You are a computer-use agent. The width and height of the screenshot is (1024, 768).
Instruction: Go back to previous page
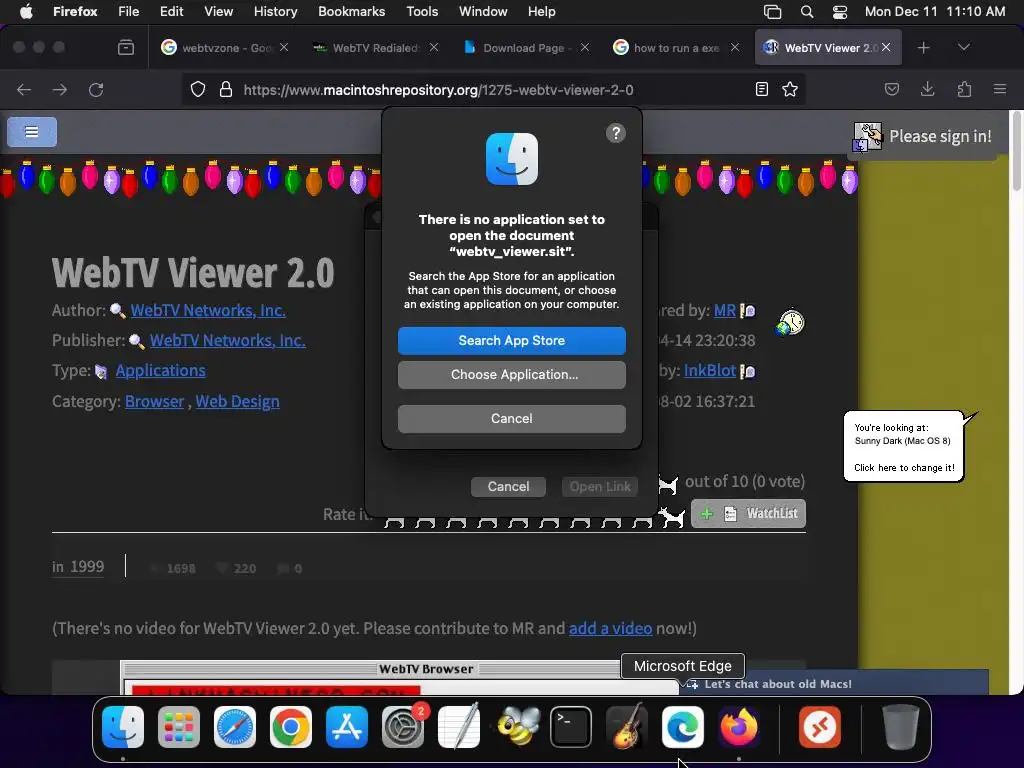24,89
